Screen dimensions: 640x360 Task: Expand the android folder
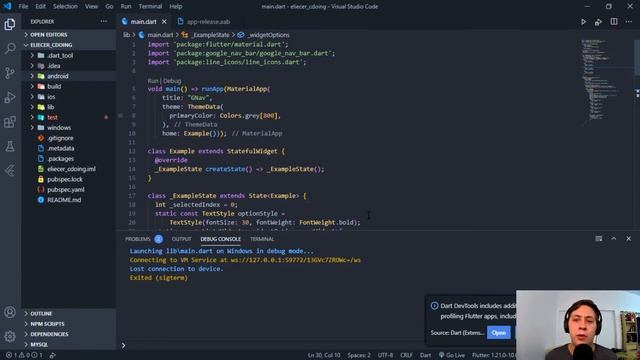tap(69, 76)
